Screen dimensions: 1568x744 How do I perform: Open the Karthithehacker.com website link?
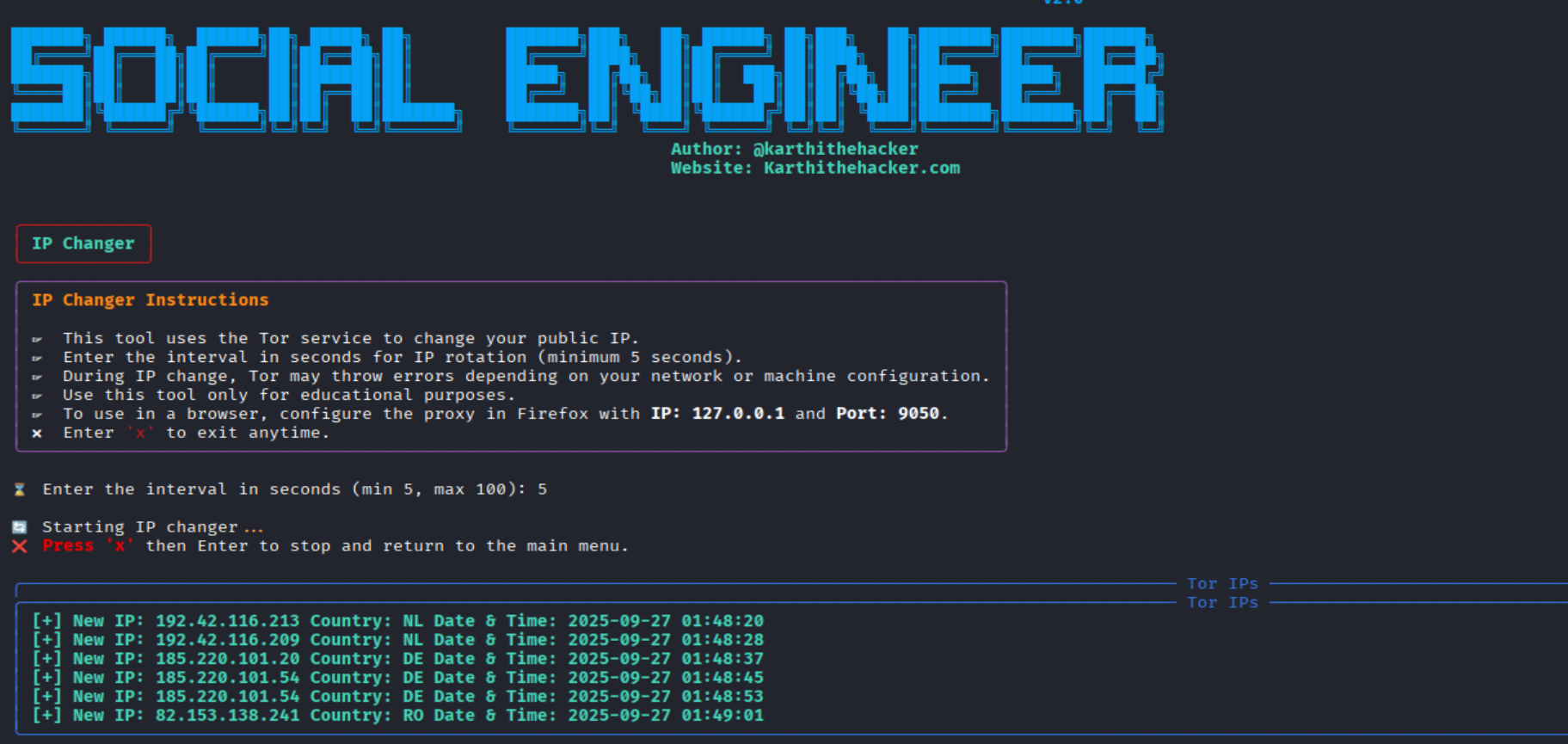861,168
